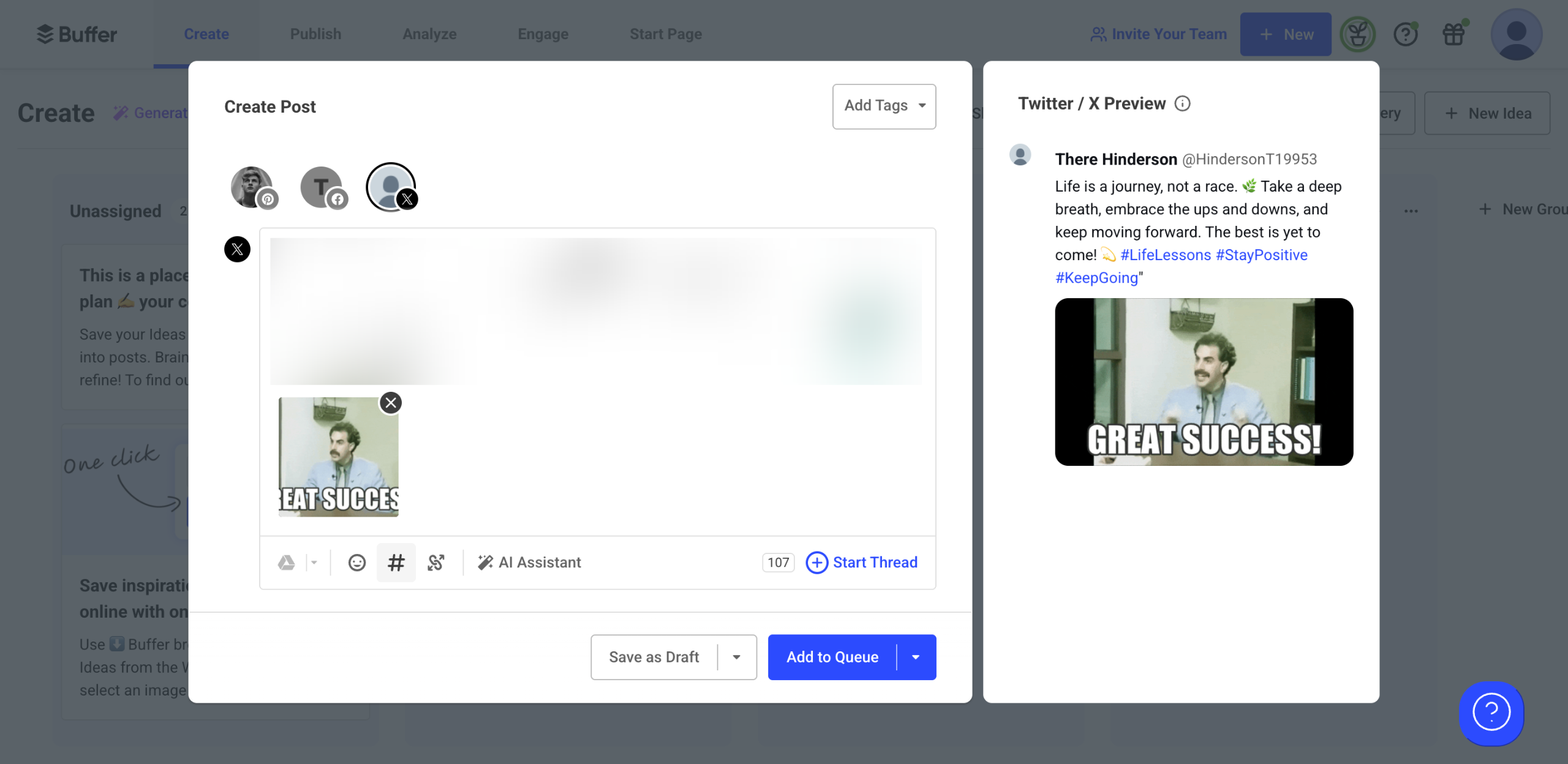Click the Start Thread link
The width and height of the screenshot is (1568, 764).
tap(862, 563)
